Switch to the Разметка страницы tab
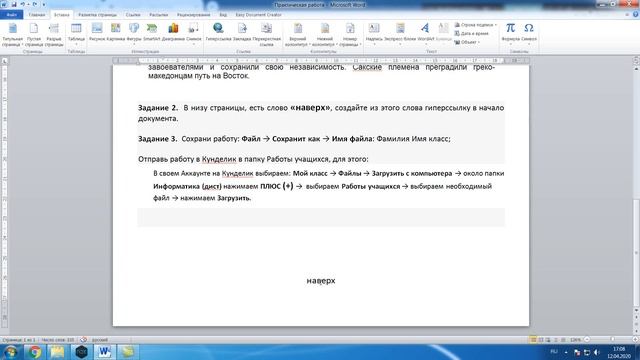640x360 pixels. [x=98, y=15]
